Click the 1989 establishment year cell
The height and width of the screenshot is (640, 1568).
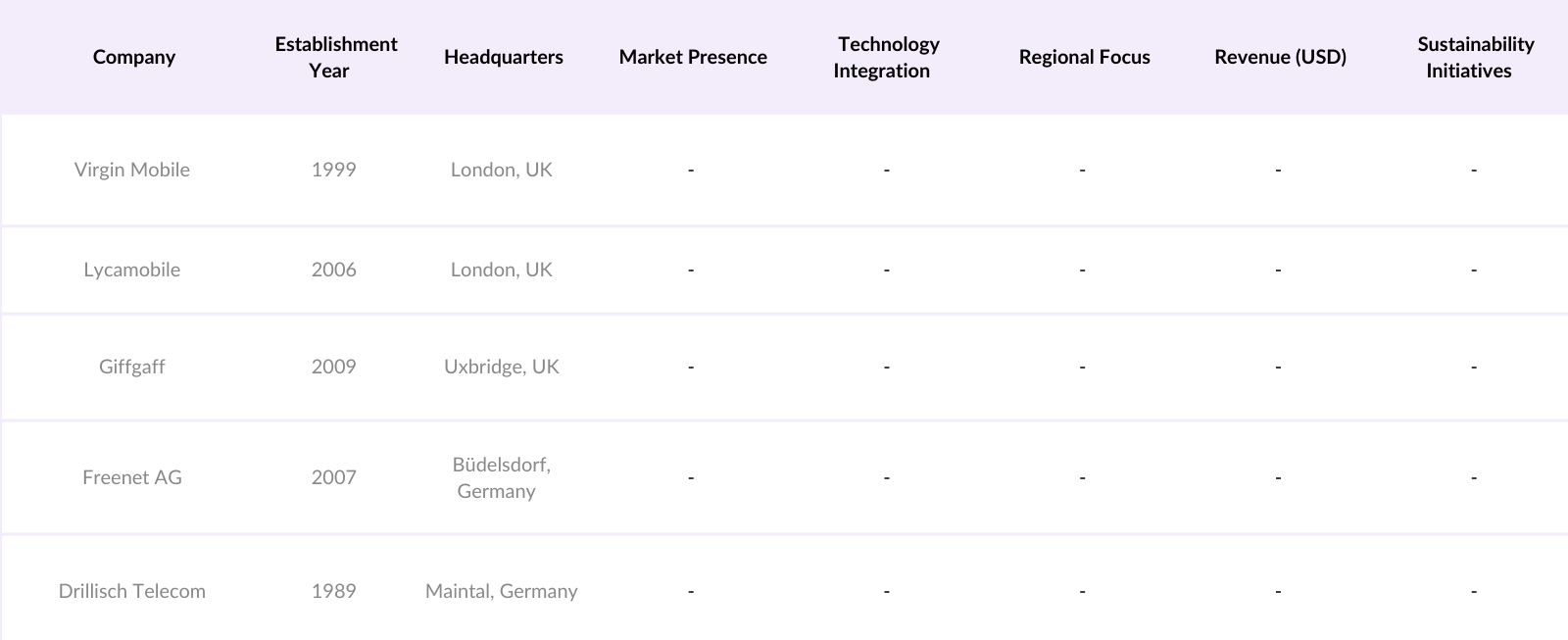click(x=333, y=591)
